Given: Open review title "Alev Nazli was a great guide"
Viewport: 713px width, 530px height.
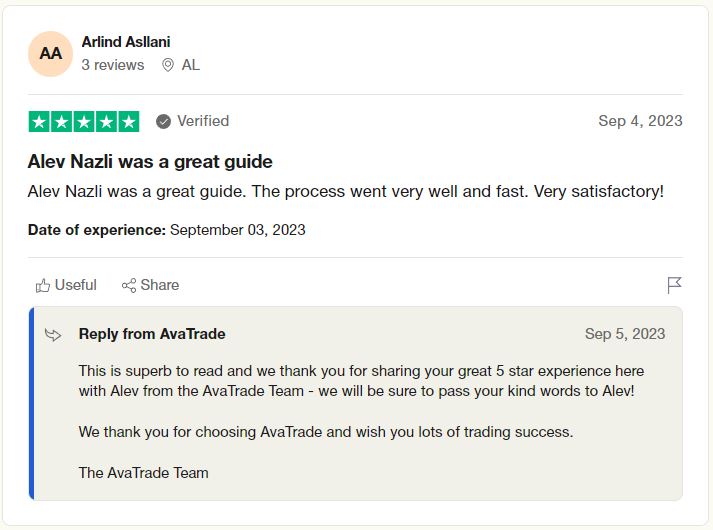Looking at the screenshot, I should tap(150, 162).
